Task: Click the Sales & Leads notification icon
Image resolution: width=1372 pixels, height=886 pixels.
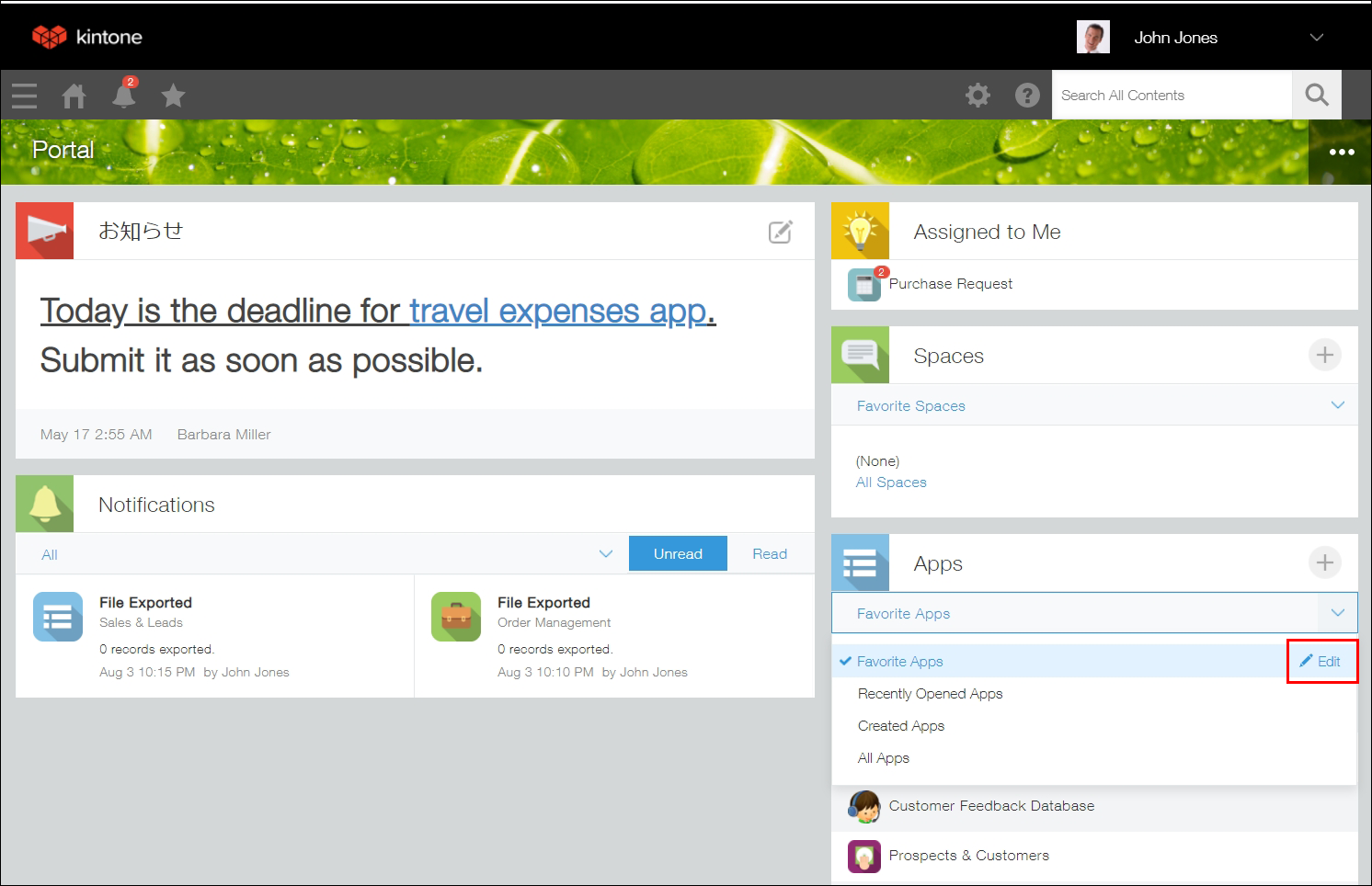Action: 57,617
